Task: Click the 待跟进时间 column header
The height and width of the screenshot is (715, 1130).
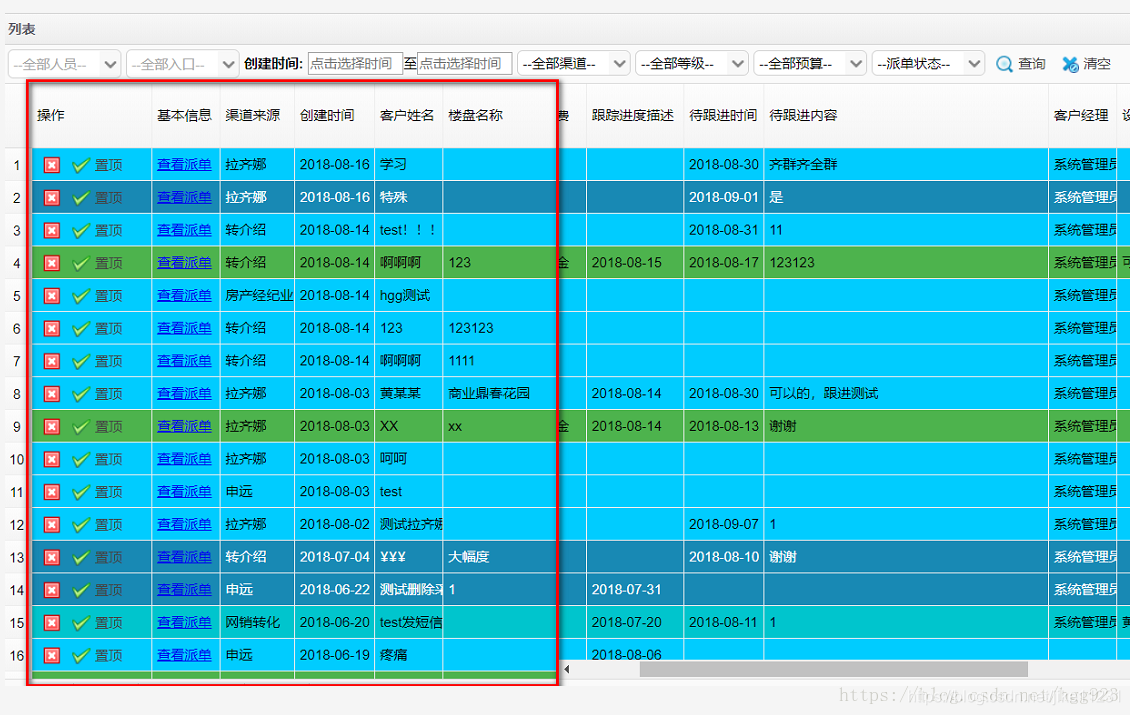Action: click(723, 115)
